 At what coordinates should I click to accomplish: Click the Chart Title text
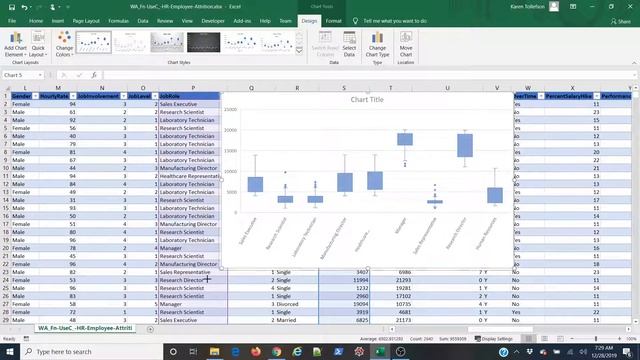(x=367, y=100)
